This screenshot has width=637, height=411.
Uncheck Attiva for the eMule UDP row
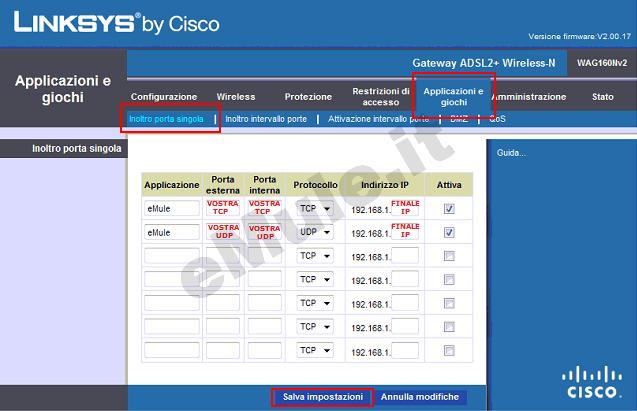pos(449,233)
